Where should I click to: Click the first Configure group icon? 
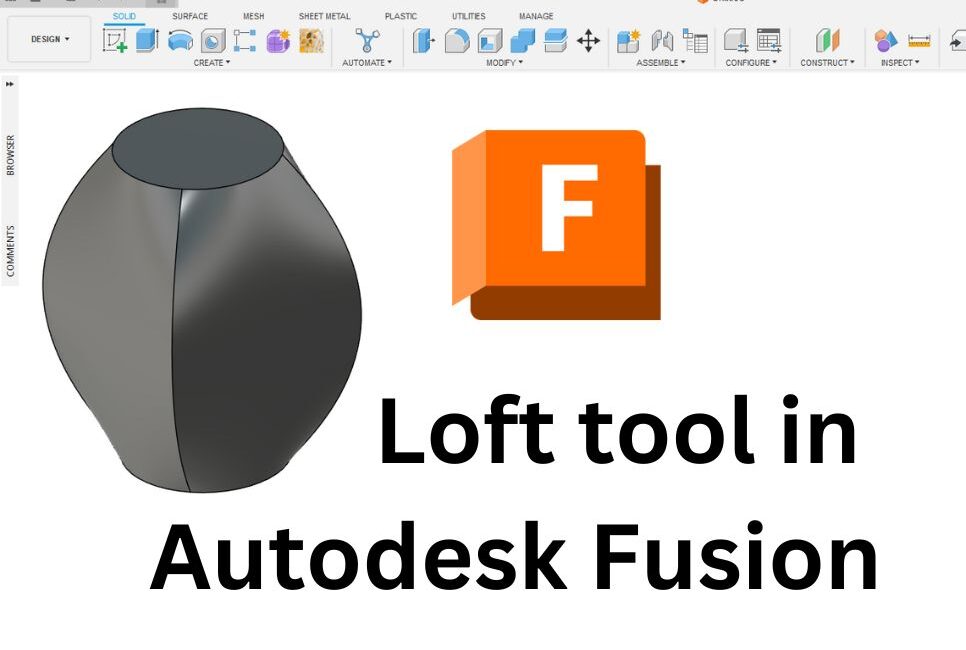736,41
